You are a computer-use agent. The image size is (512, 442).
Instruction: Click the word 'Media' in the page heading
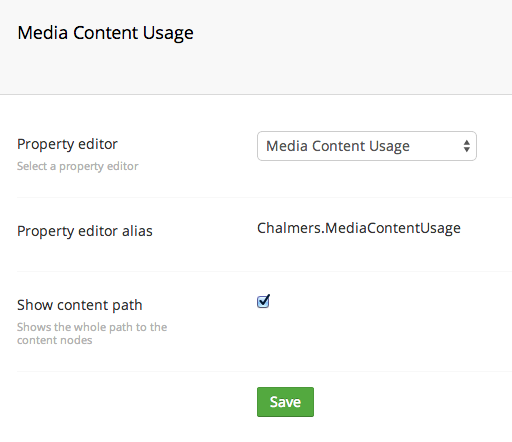pyautogui.click(x=43, y=33)
